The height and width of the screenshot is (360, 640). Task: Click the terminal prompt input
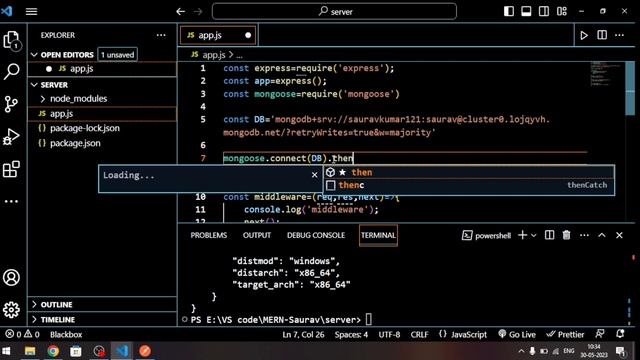(369, 320)
